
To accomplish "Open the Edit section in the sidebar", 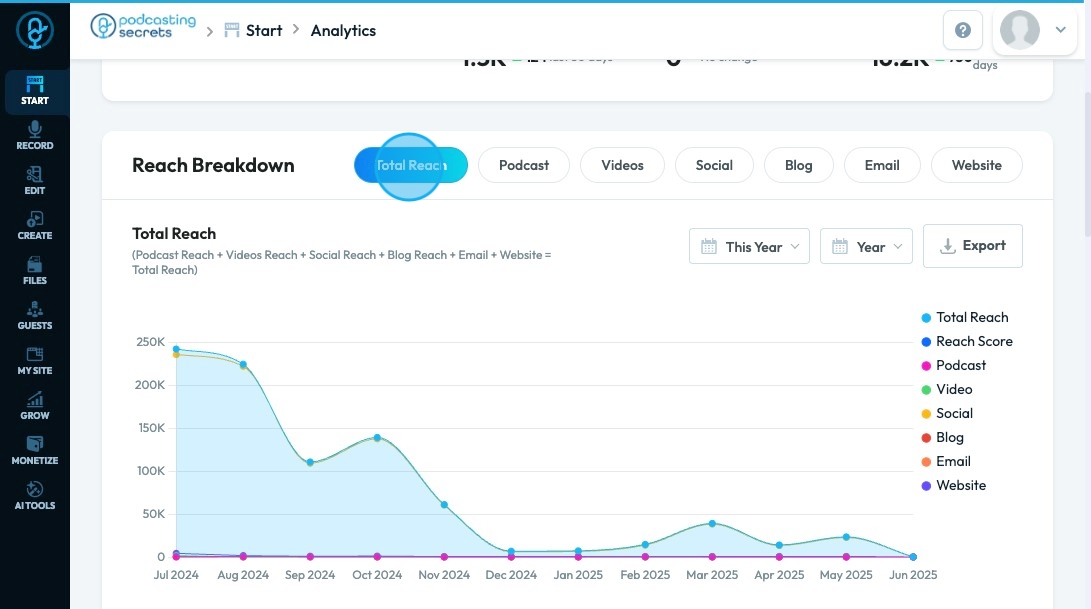I will point(35,181).
